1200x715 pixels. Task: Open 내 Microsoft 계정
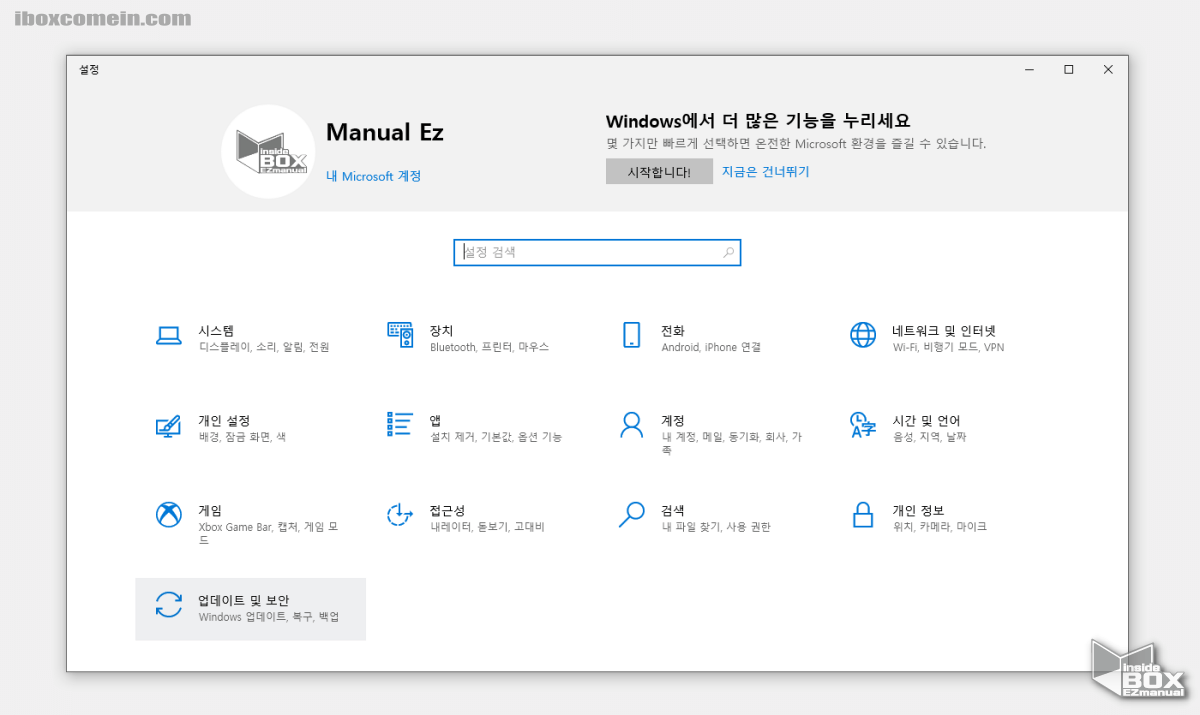click(373, 175)
